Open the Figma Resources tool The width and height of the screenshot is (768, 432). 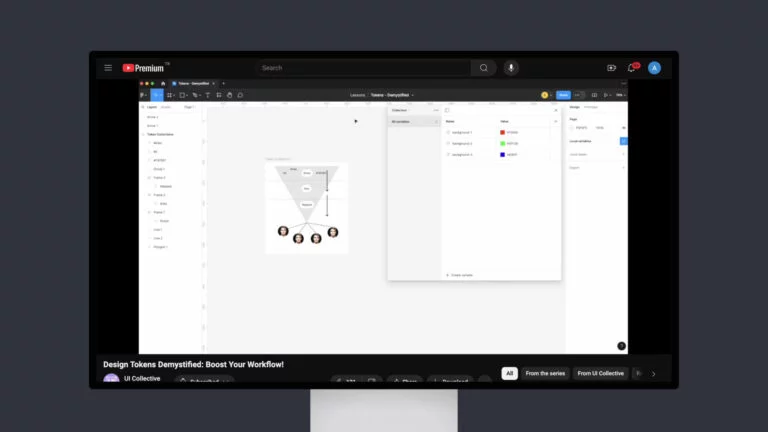point(218,95)
